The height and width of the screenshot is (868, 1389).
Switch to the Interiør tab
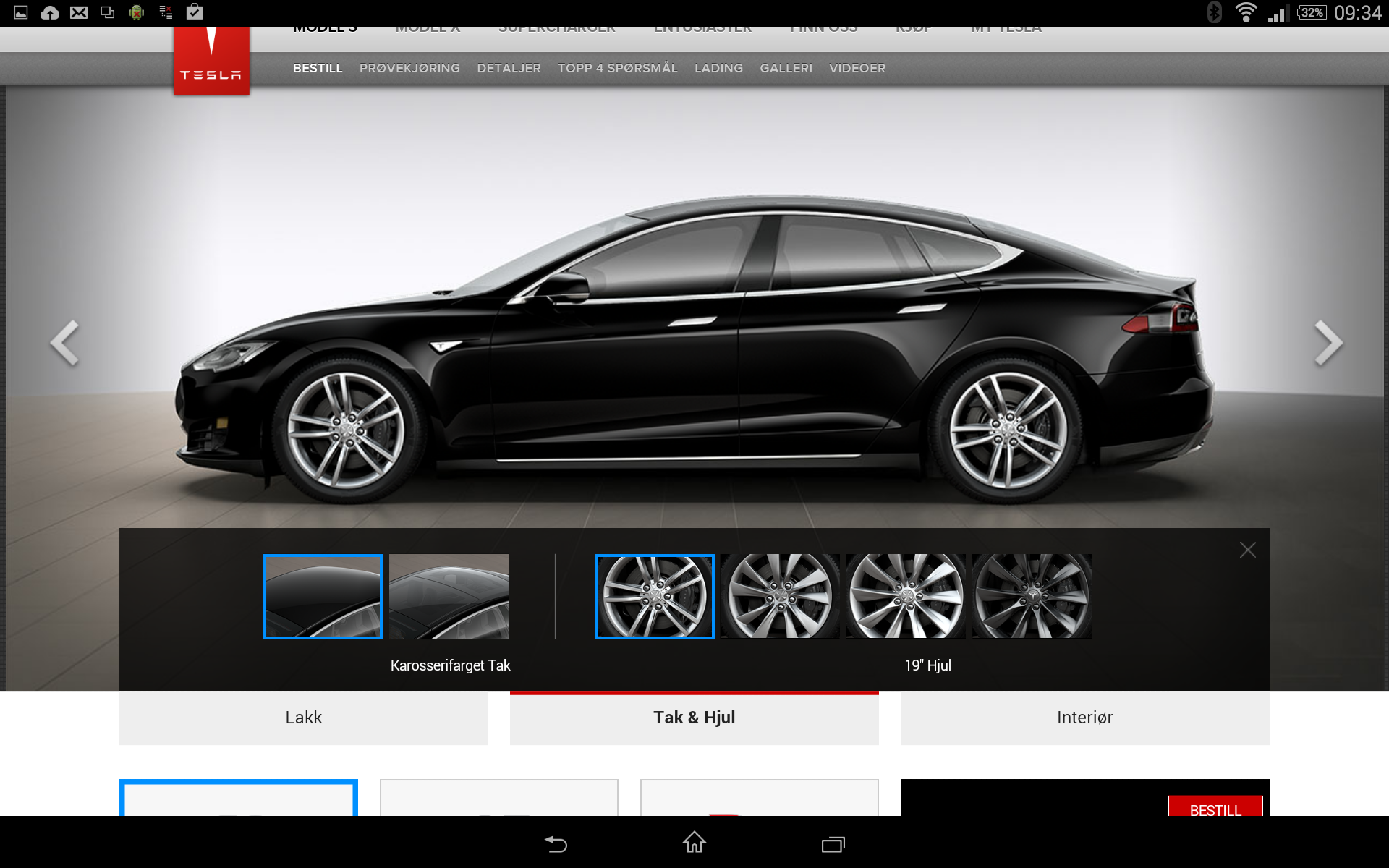coord(1084,718)
